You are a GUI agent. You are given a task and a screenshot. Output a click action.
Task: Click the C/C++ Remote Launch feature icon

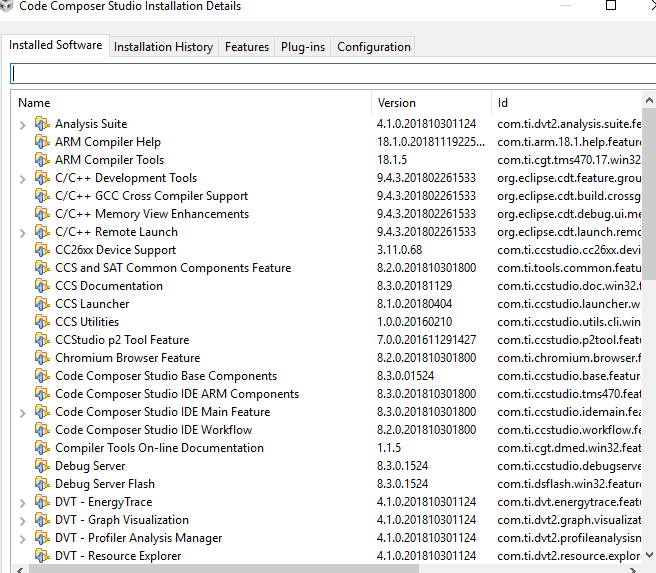[x=42, y=232]
